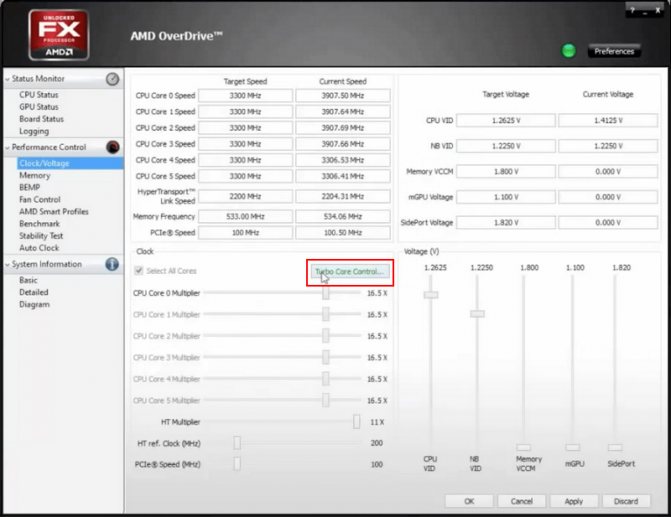
Task: Click CPU Core 0 current speed 3907.50 MHz
Action: pos(343,95)
